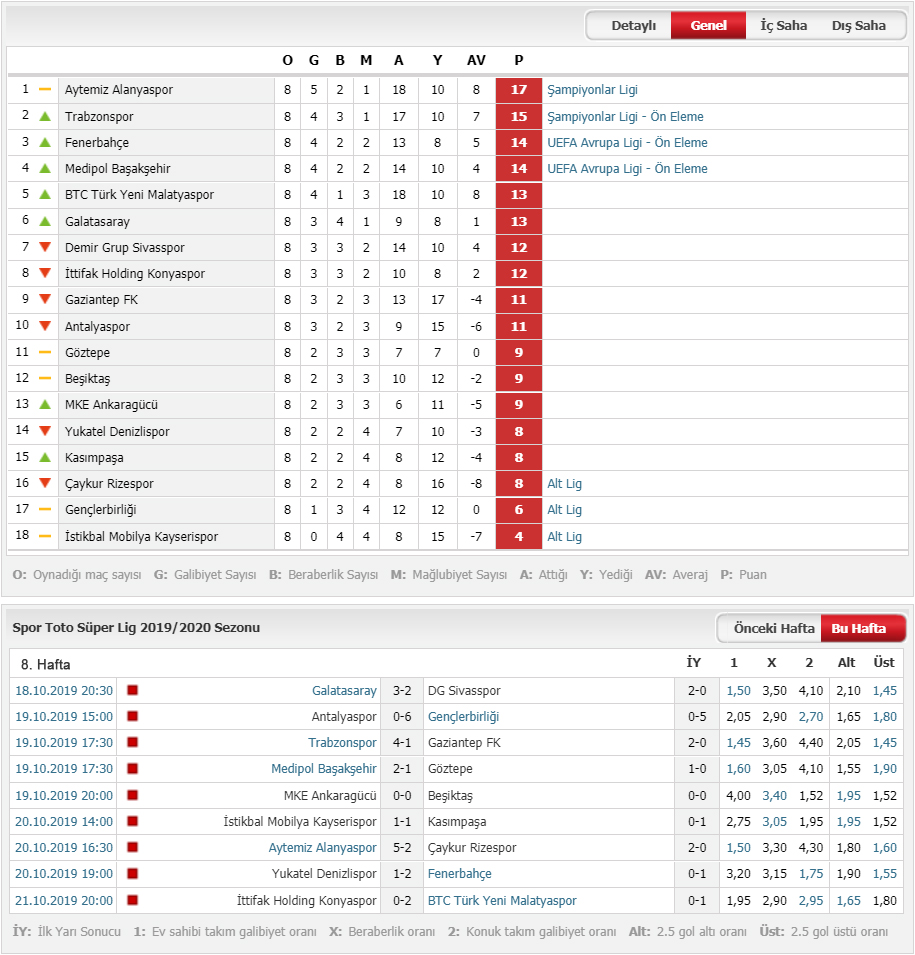
Task: Click Fenerbahçe's 1,75 away win odds
Action: [811, 874]
